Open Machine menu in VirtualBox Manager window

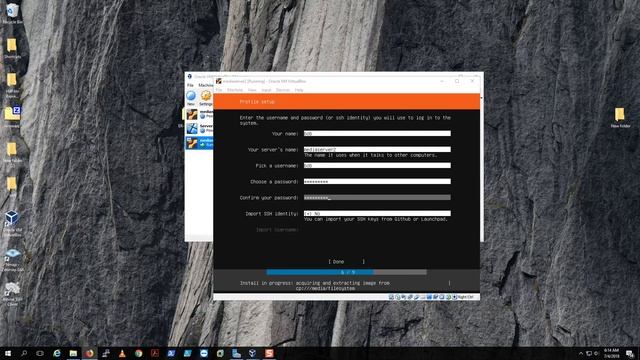click(x=206, y=85)
